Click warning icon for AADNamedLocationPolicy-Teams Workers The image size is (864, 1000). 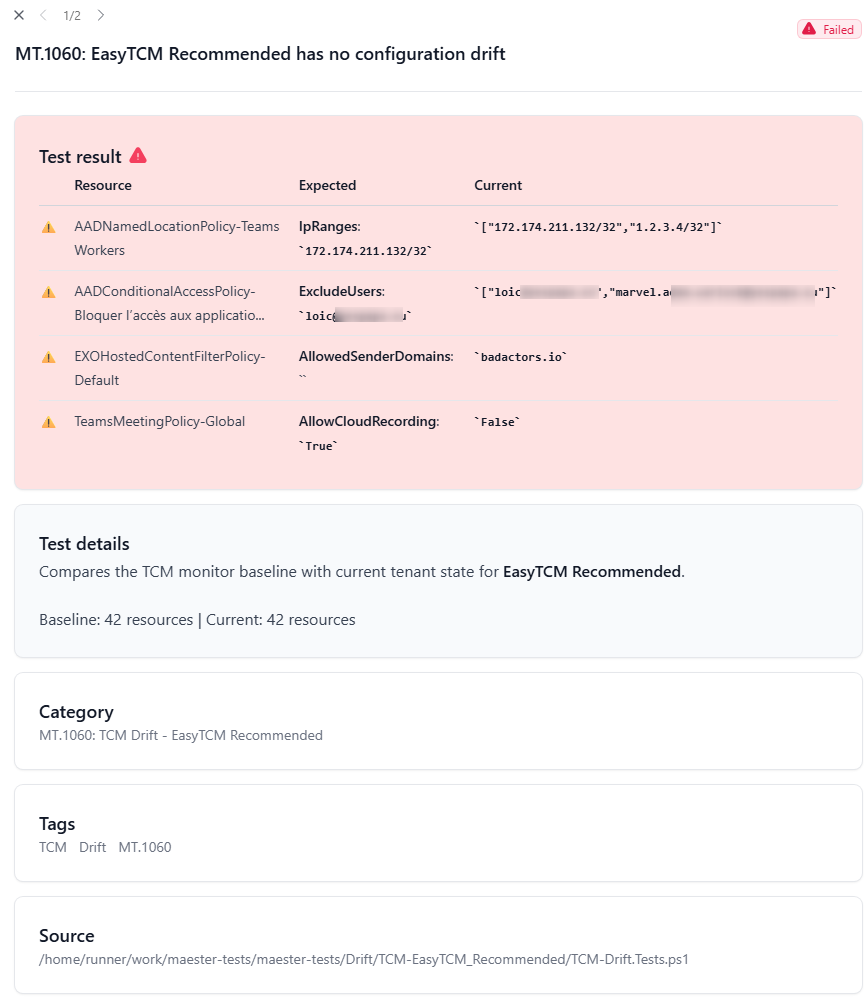click(x=47, y=227)
